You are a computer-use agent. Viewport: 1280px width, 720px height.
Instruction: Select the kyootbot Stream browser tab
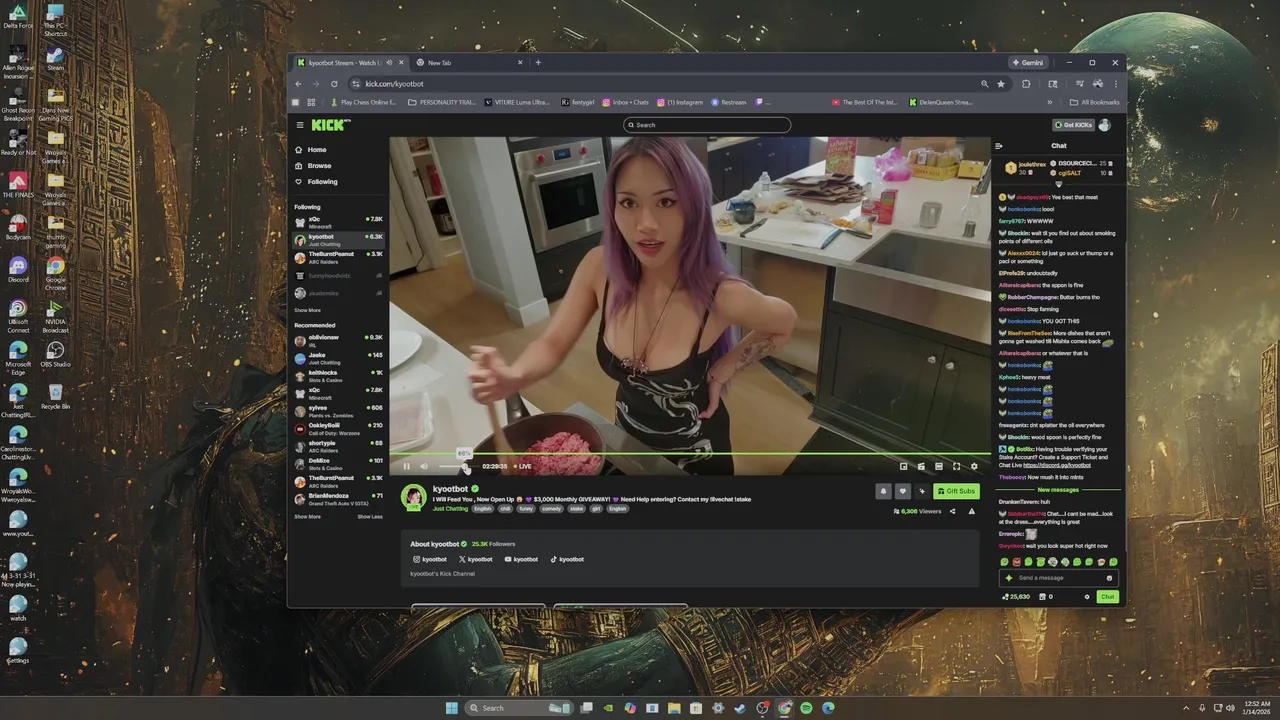(351, 62)
